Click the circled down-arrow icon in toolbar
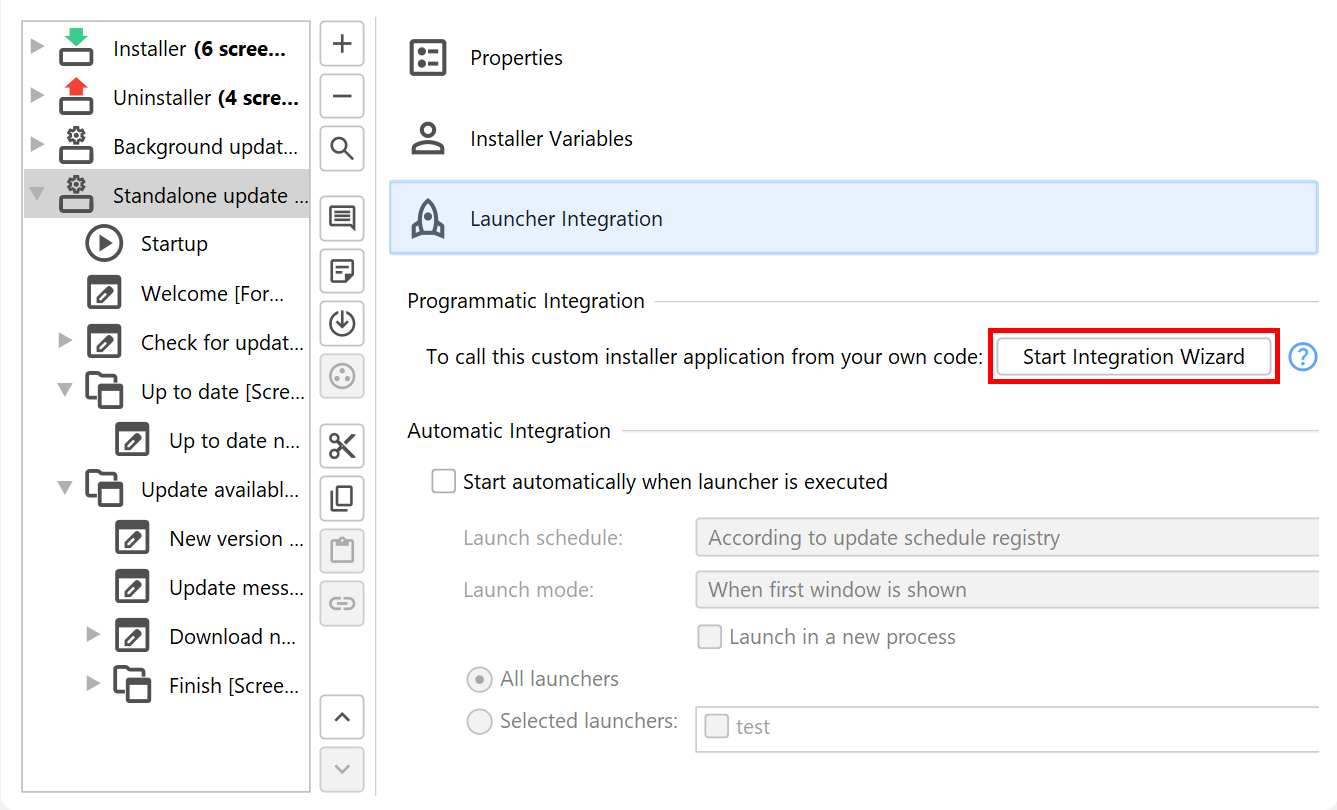 click(x=342, y=323)
